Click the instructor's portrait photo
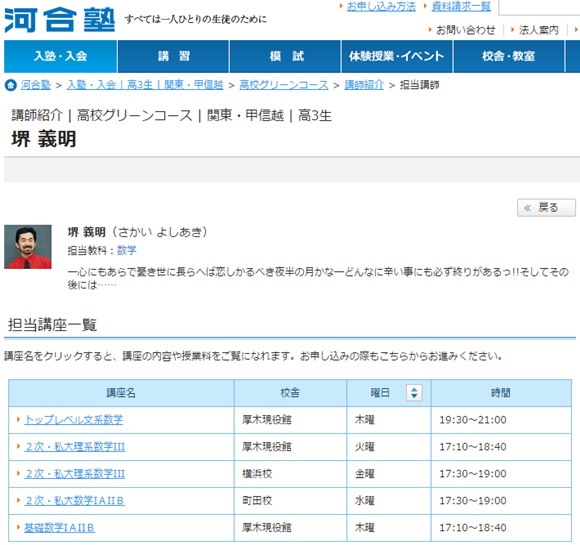This screenshot has width=580, height=545. point(28,247)
